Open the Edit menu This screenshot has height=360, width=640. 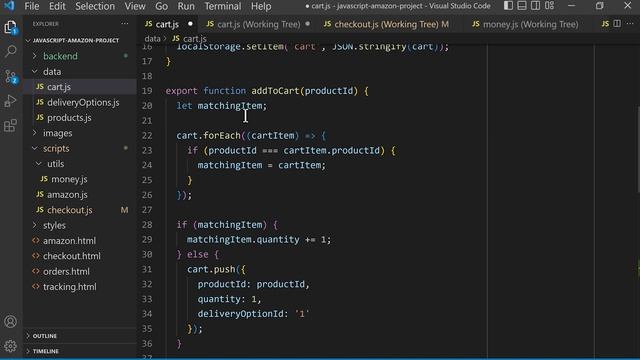[x=57, y=6]
